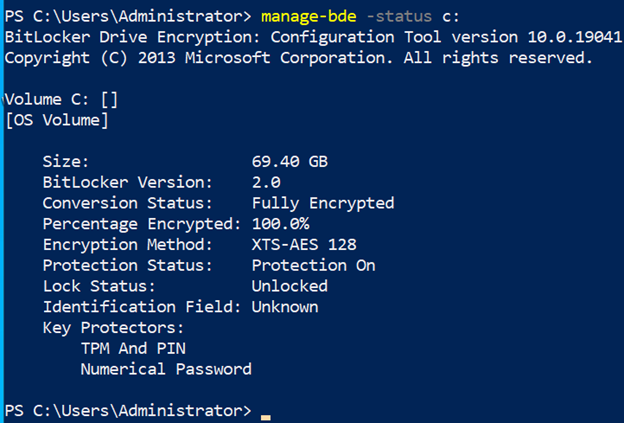Click the "Lock Status:" label
Image resolution: width=624 pixels, height=423 pixels.
click(x=99, y=286)
